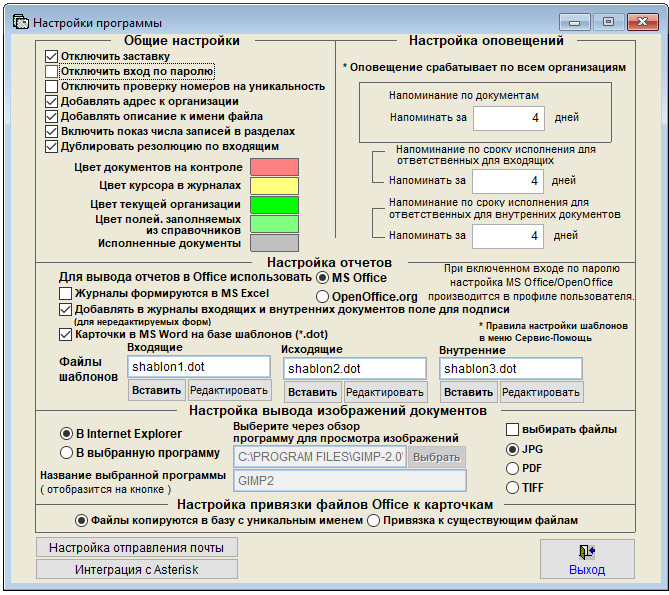Open Настройка отправления почты
The image size is (669, 595).
(137, 548)
